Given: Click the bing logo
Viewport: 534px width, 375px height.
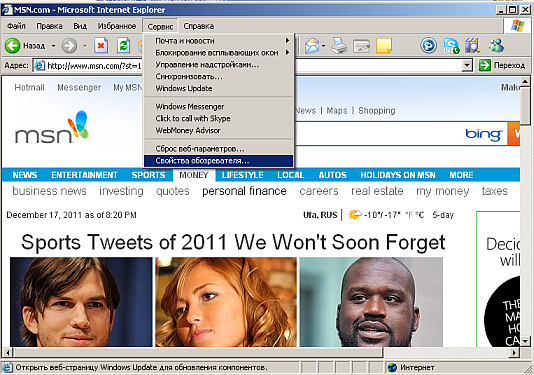Looking at the screenshot, I should (x=484, y=134).
